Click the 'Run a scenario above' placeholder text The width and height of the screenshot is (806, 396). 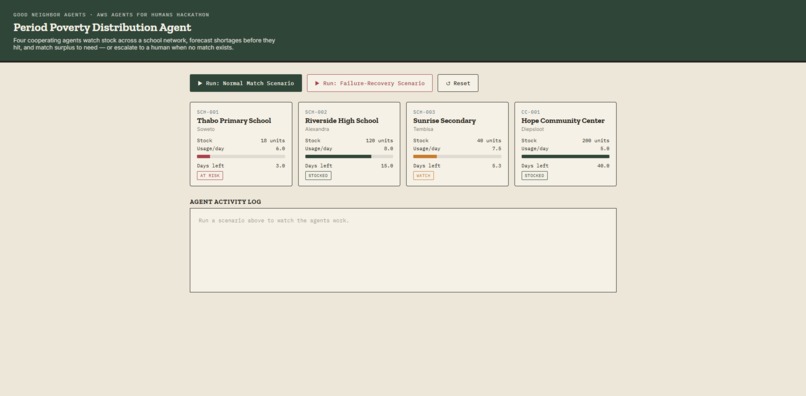click(273, 221)
